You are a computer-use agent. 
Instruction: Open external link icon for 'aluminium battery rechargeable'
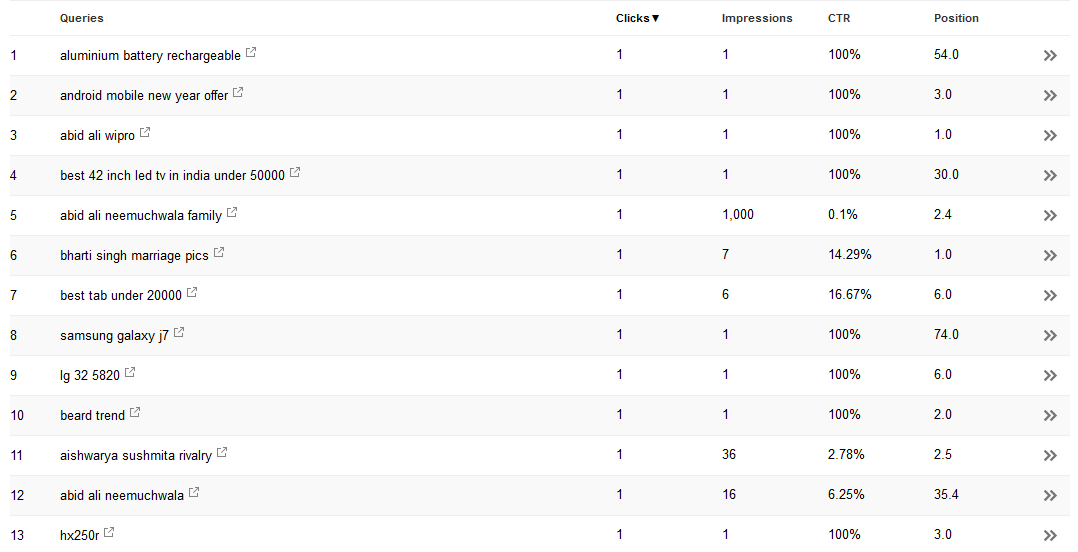click(x=251, y=53)
